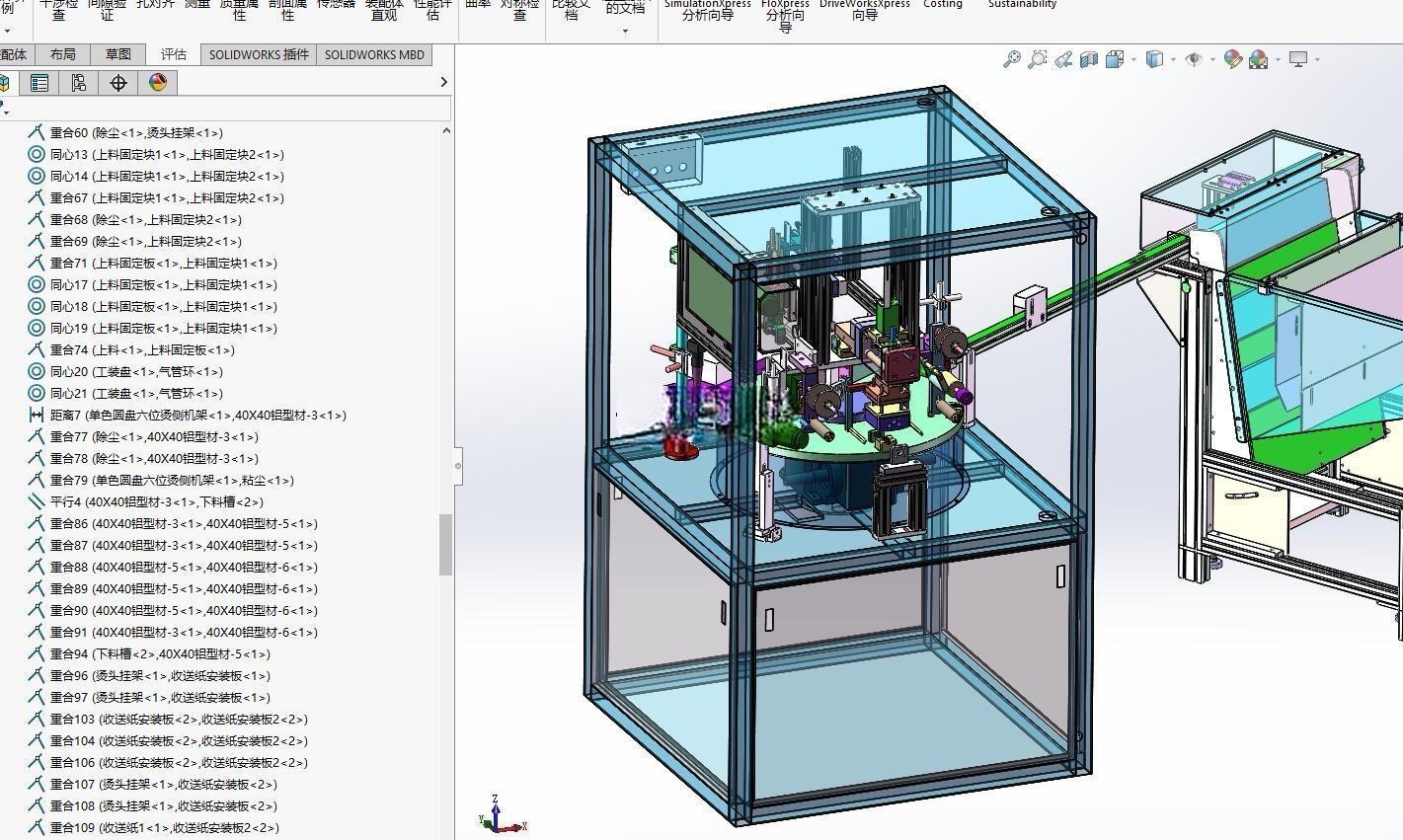Switch to the SOLIDWORKS 插件 tab

click(259, 54)
